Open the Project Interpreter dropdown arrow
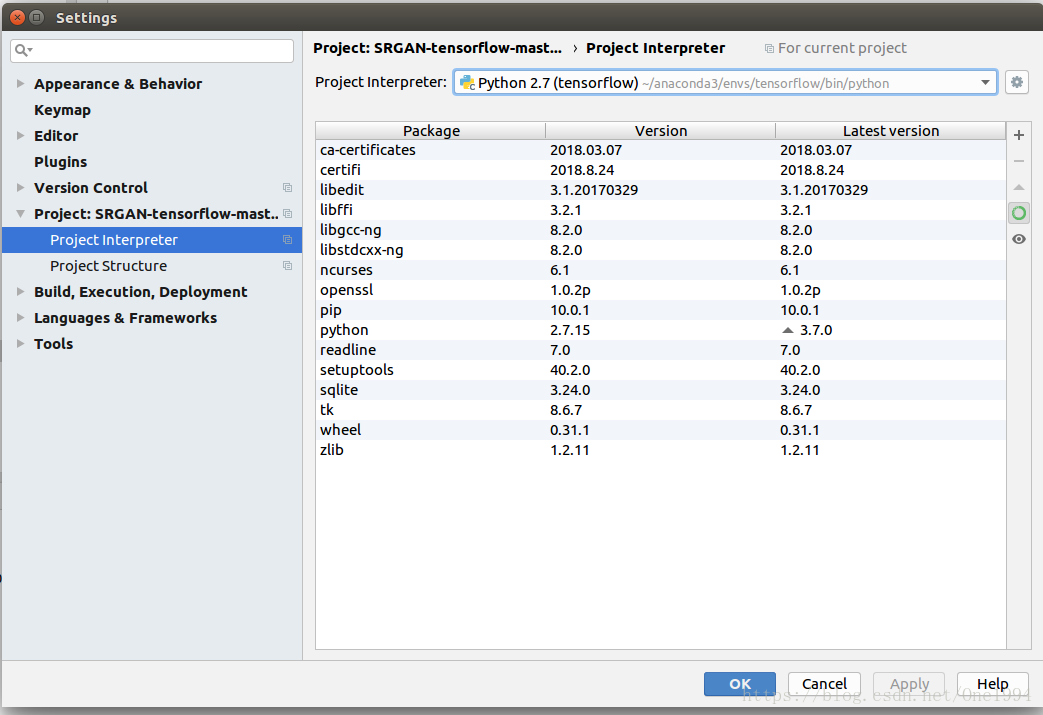Screen dimensions: 1043x715 click(985, 82)
